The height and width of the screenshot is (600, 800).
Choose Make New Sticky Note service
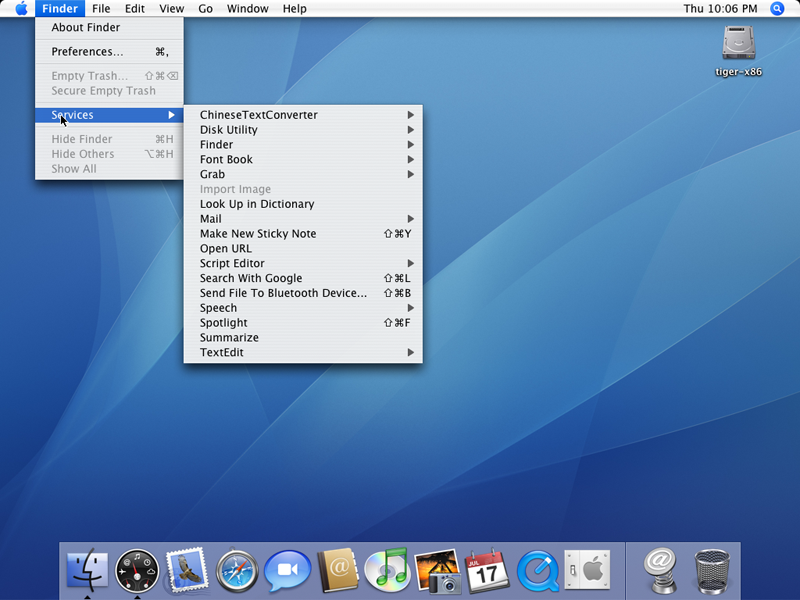coord(258,234)
